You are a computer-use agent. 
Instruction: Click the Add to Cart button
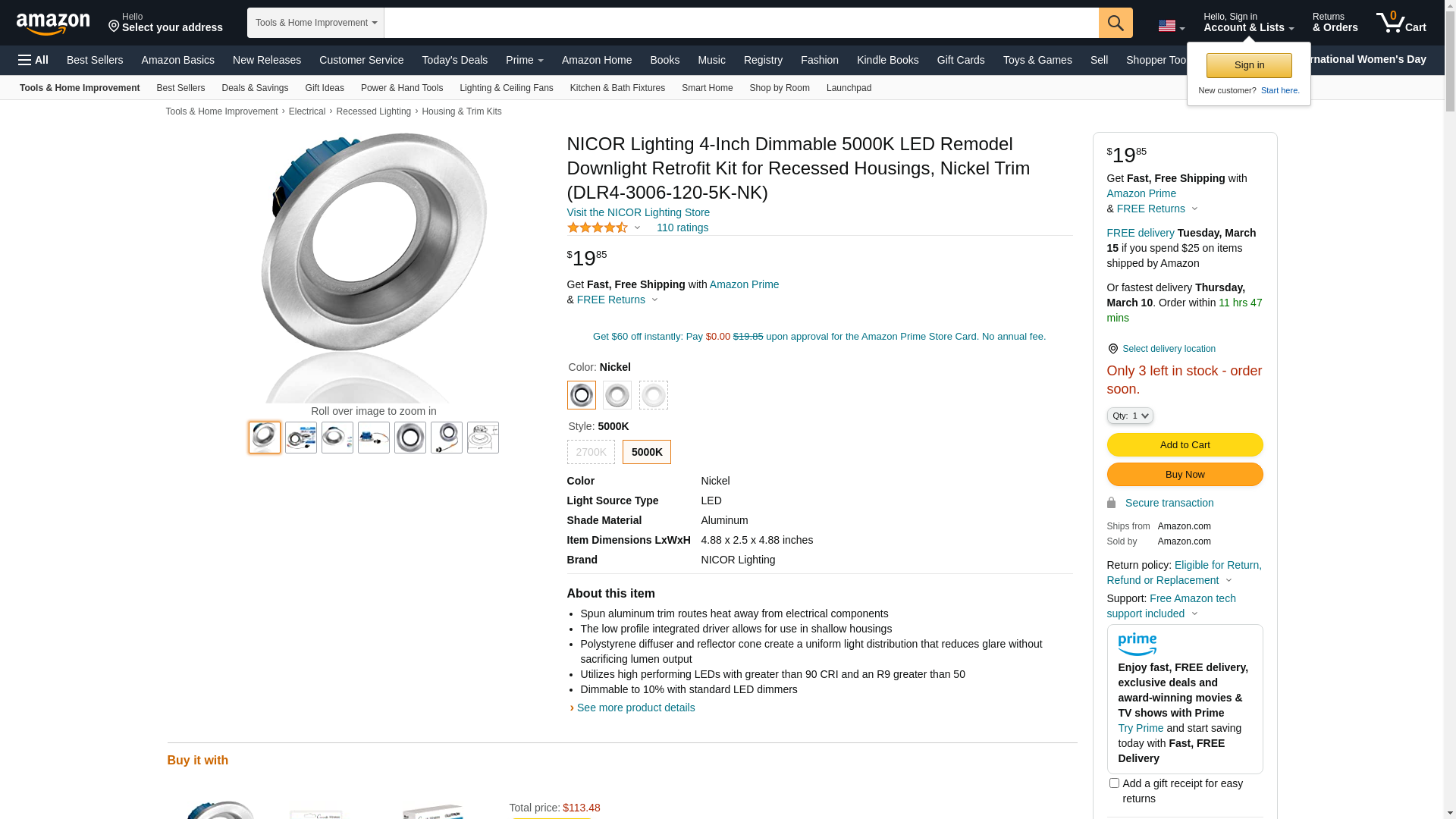coord(1184,444)
